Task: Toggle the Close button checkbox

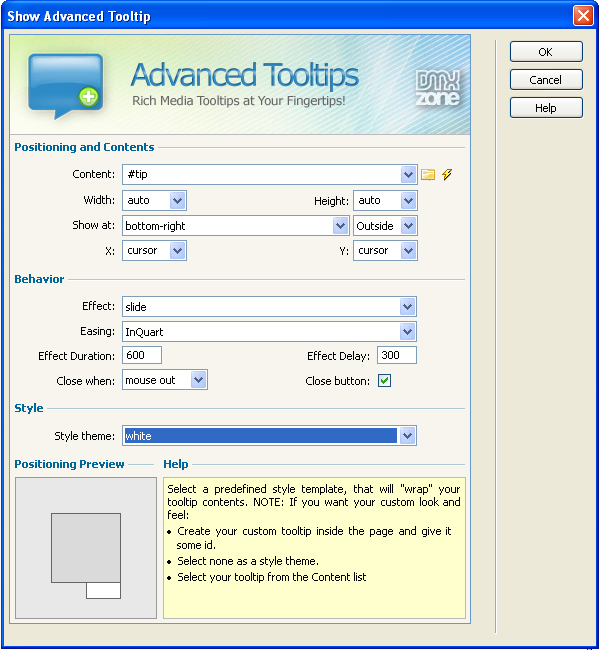Action: pyautogui.click(x=384, y=380)
